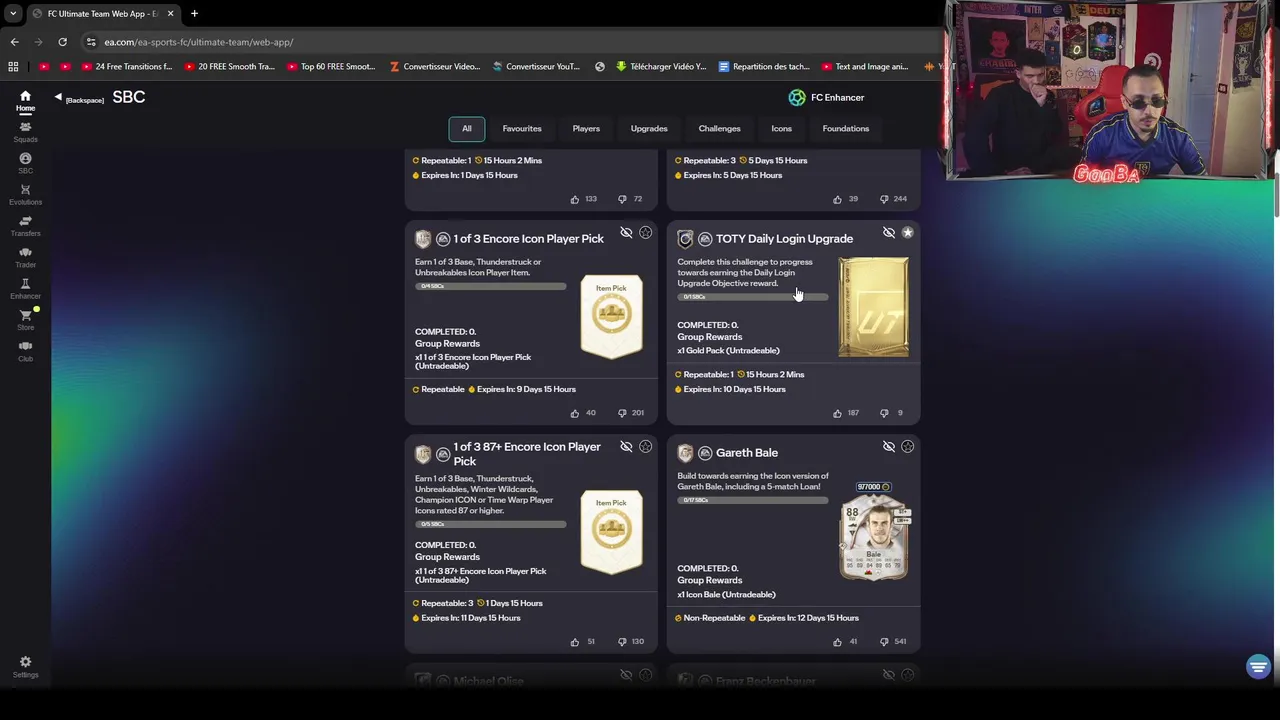Click the browser address bar
The height and width of the screenshot is (720, 1280).
[x=510, y=42]
